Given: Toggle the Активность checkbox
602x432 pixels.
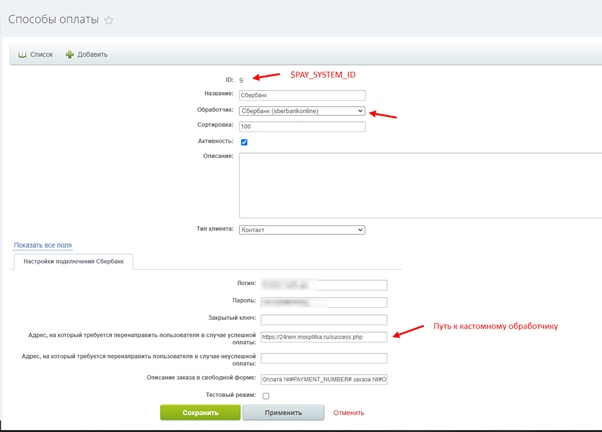Looking at the screenshot, I should pos(244,142).
